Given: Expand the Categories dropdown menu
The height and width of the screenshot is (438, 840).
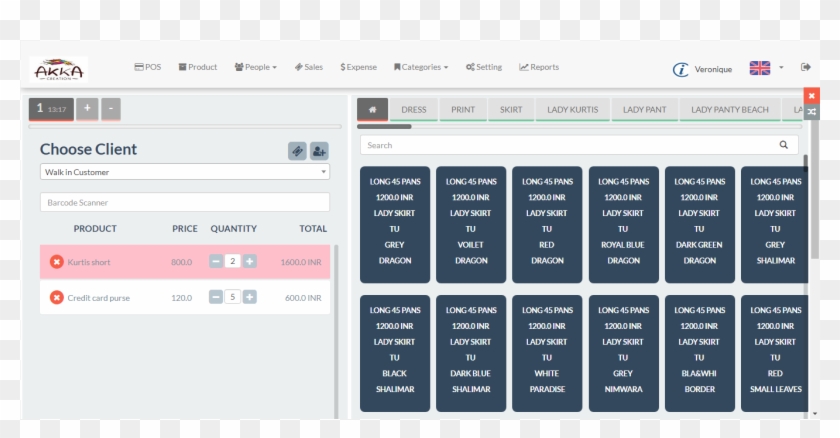Looking at the screenshot, I should 421,67.
